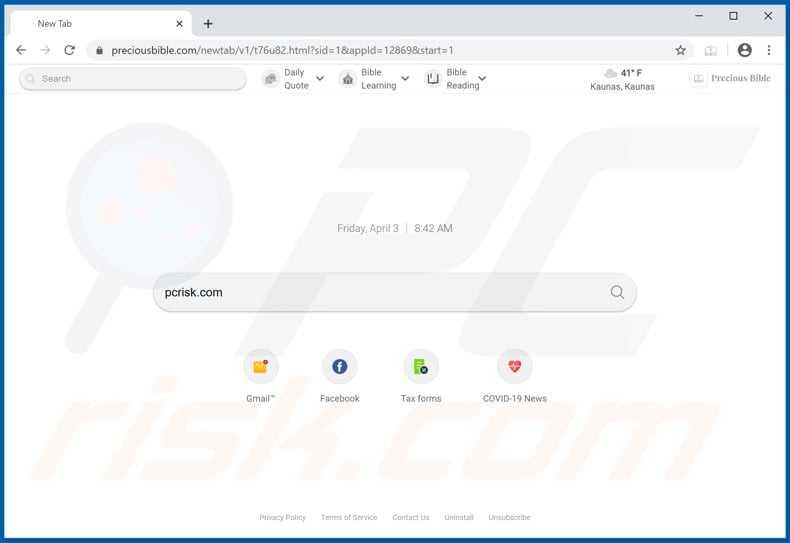Click the browser forward arrow
Screen dimensions: 790x543
(x=45, y=50)
